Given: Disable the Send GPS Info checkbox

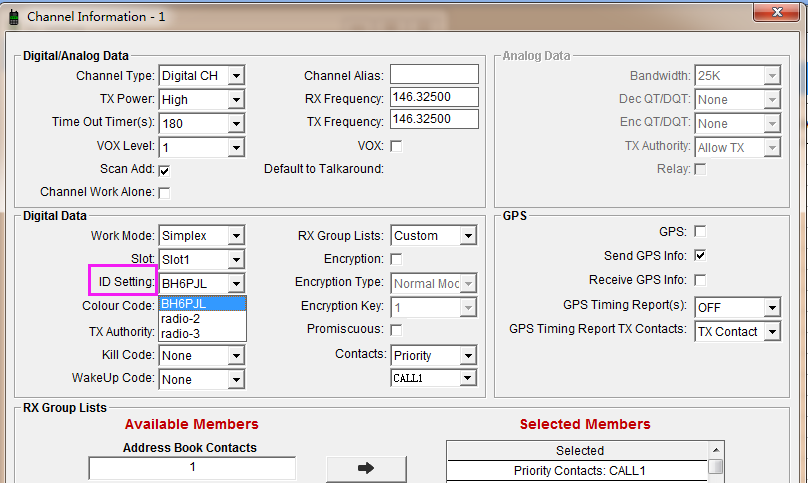Looking at the screenshot, I should (700, 256).
